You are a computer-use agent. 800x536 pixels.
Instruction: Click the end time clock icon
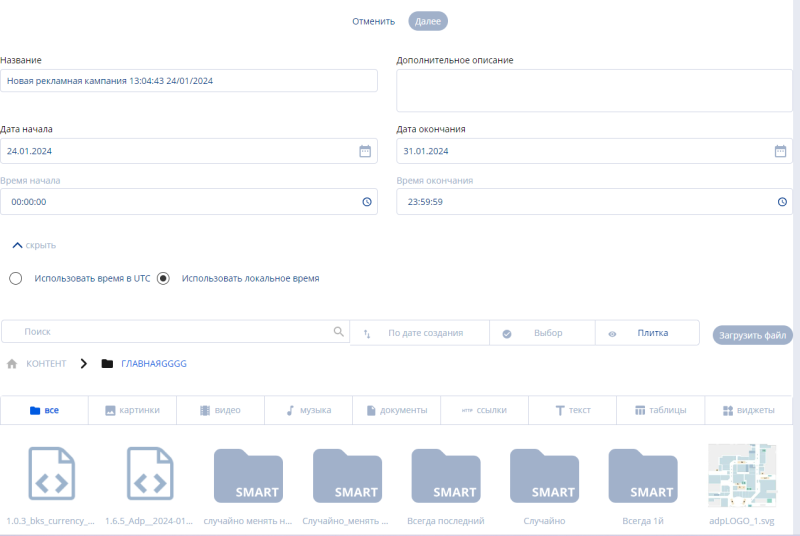(781, 201)
